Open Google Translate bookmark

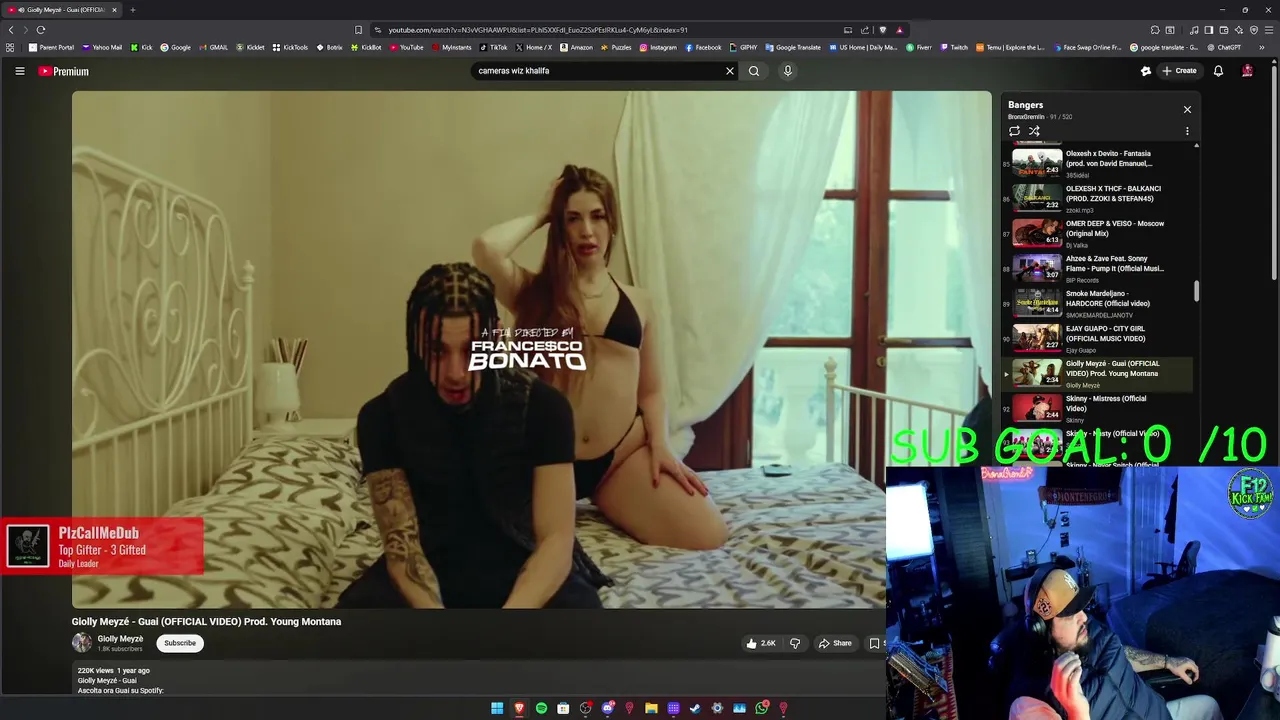tap(793, 47)
